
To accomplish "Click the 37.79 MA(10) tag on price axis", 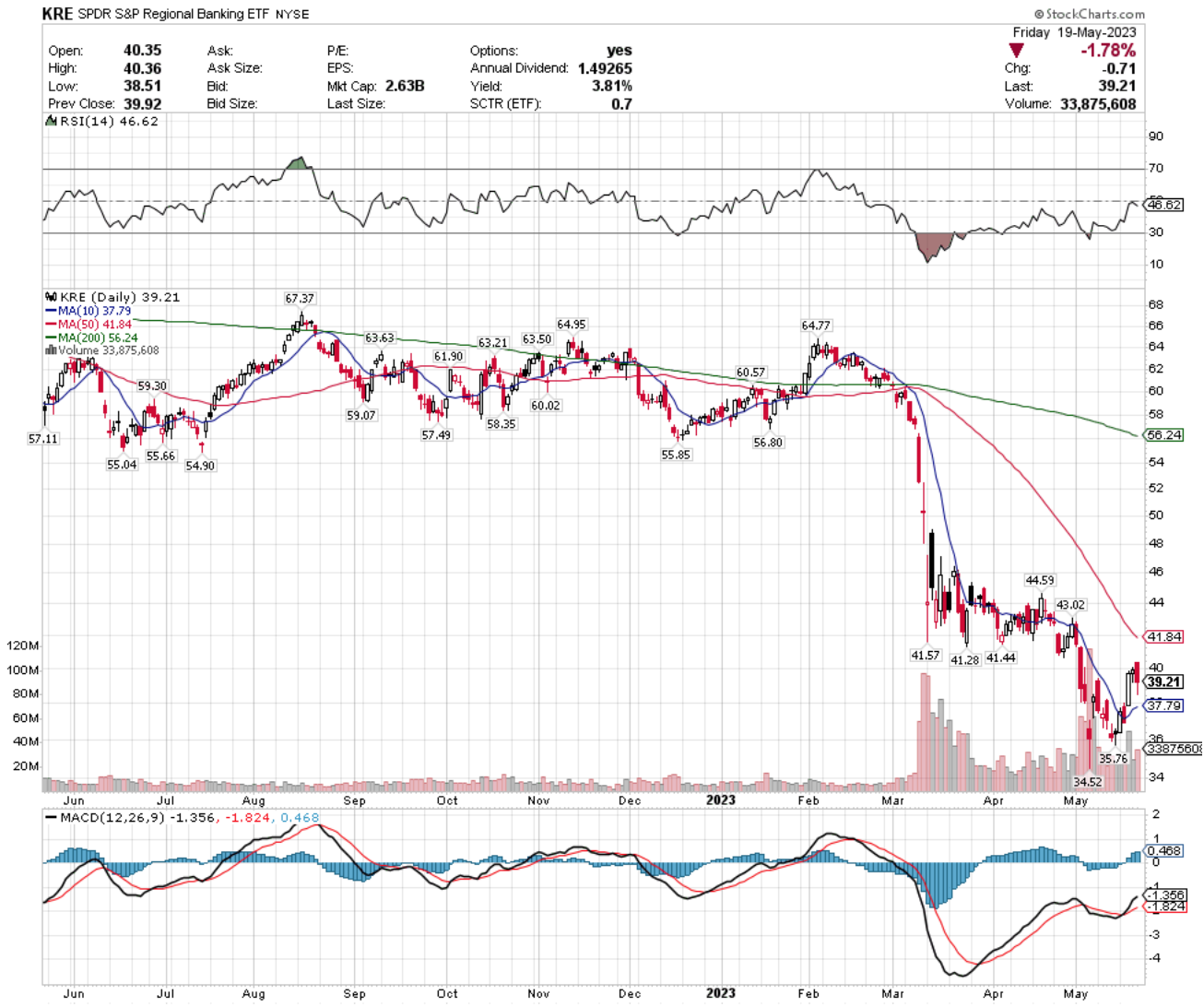I will point(1164,705).
